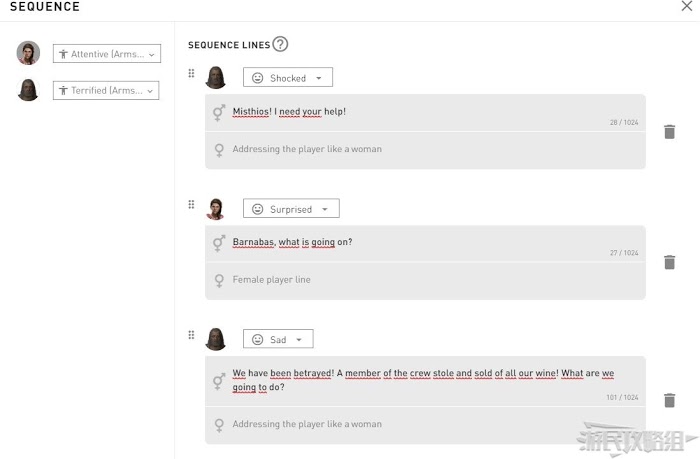The width and height of the screenshot is (700, 459).
Task: Click the smiley icon in the Surprised dropdown
Action: [x=258, y=209]
